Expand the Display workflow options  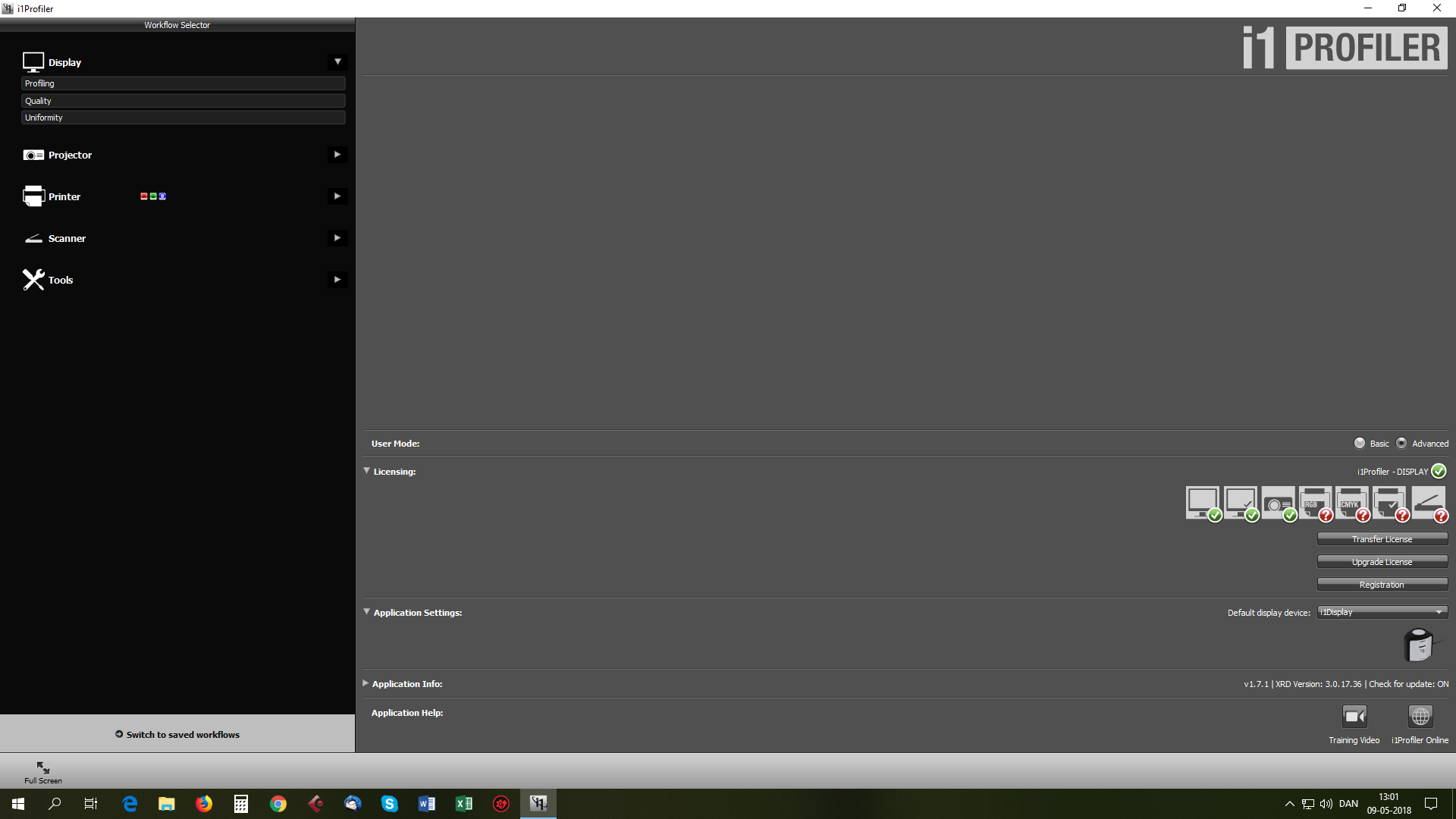(337, 61)
